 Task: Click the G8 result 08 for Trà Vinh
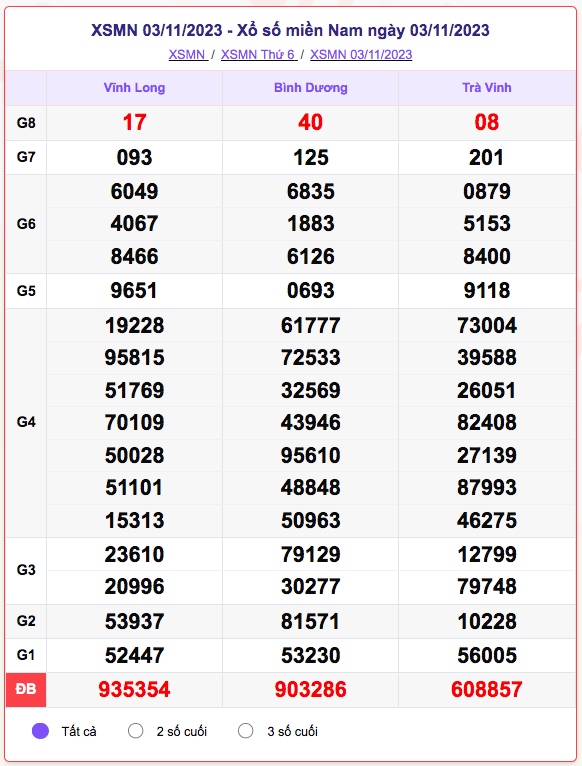(x=487, y=123)
